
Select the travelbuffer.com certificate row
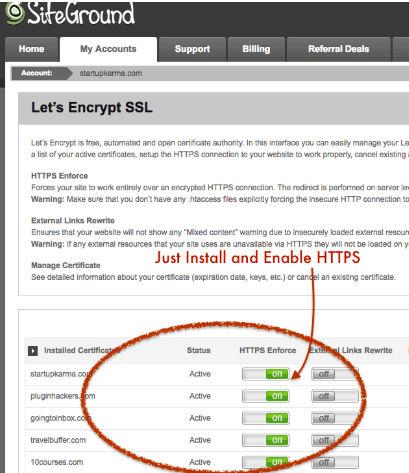coord(217,440)
